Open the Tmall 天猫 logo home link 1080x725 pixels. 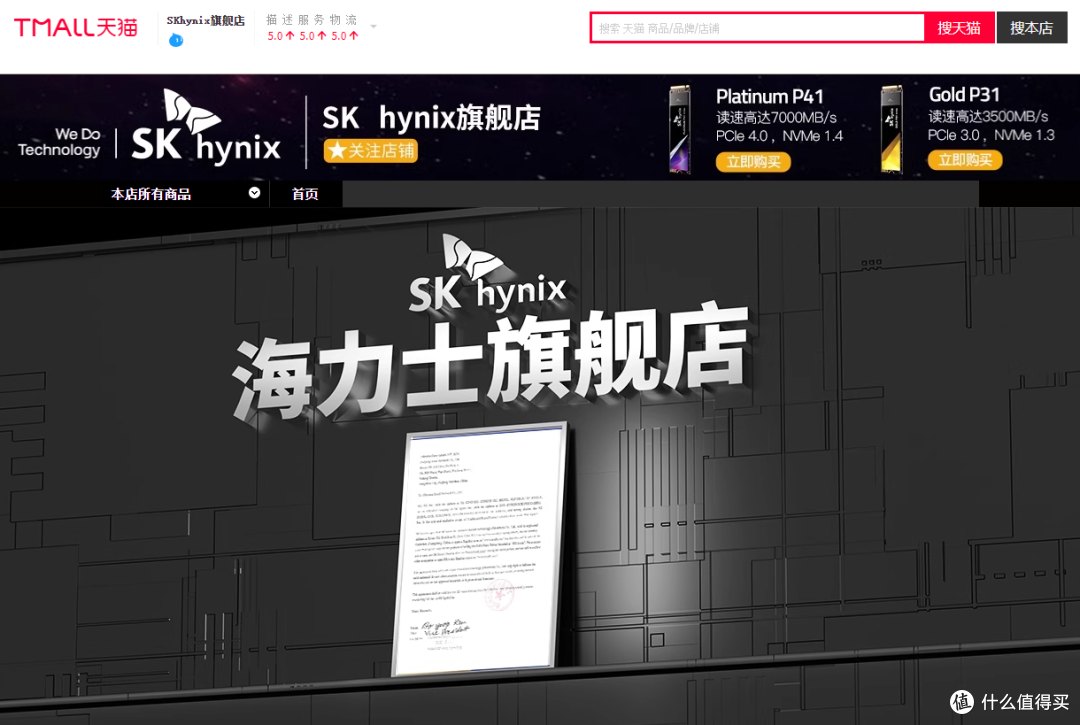coord(76,28)
